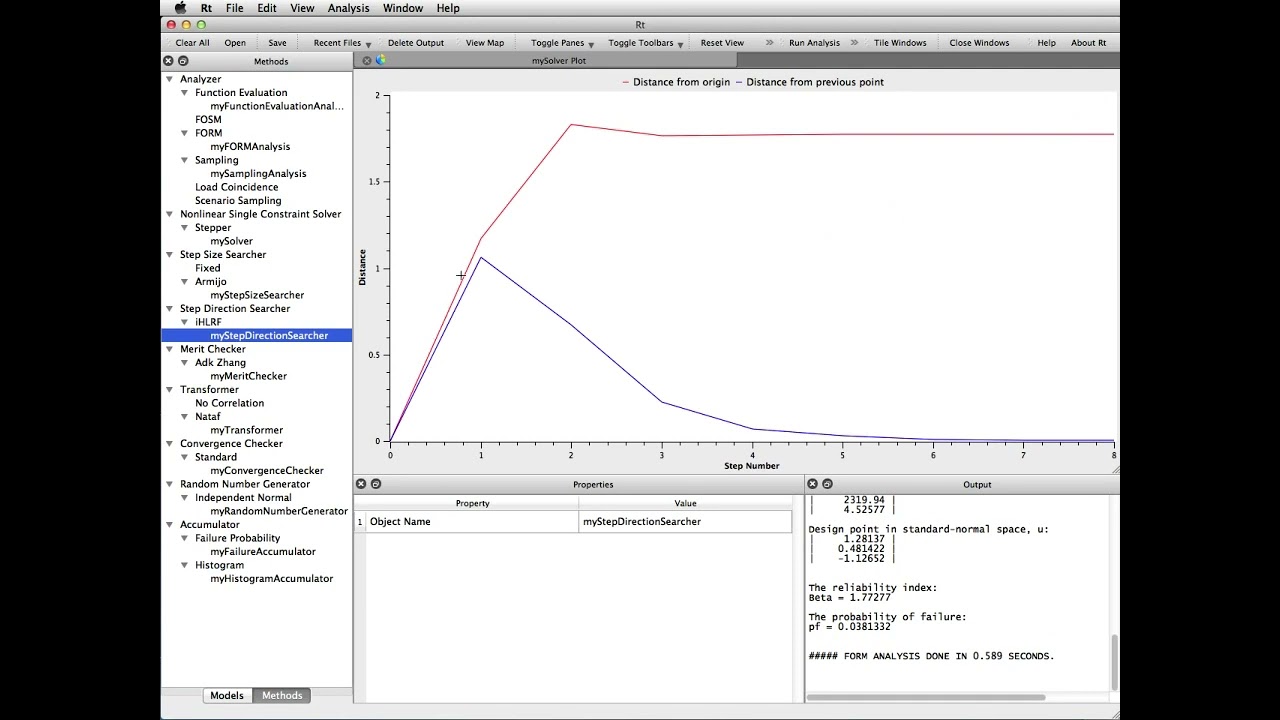Open the View menu

click(302, 8)
